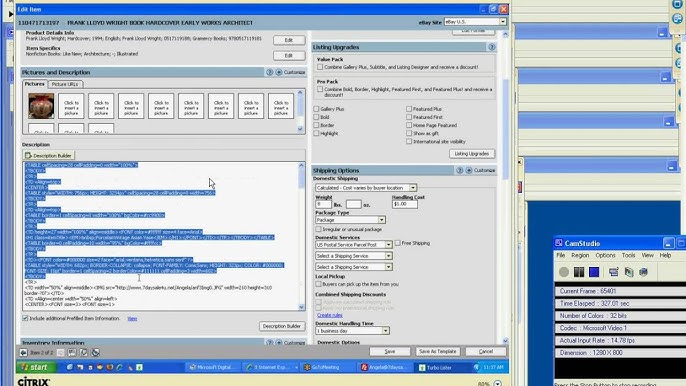Screen dimensions: 686x386
Task: Open the Citrix zoom percentage dropdown arrow
Action: (x=498, y=383)
